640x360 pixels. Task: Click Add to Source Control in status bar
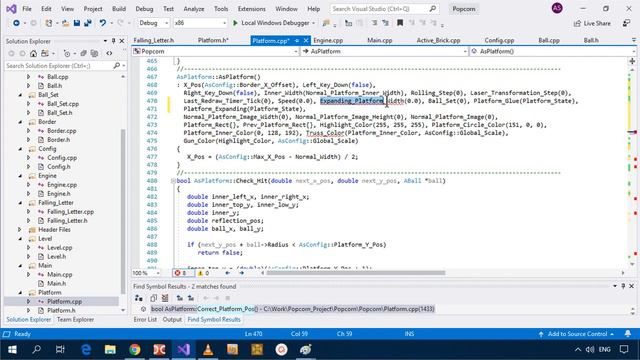576,334
